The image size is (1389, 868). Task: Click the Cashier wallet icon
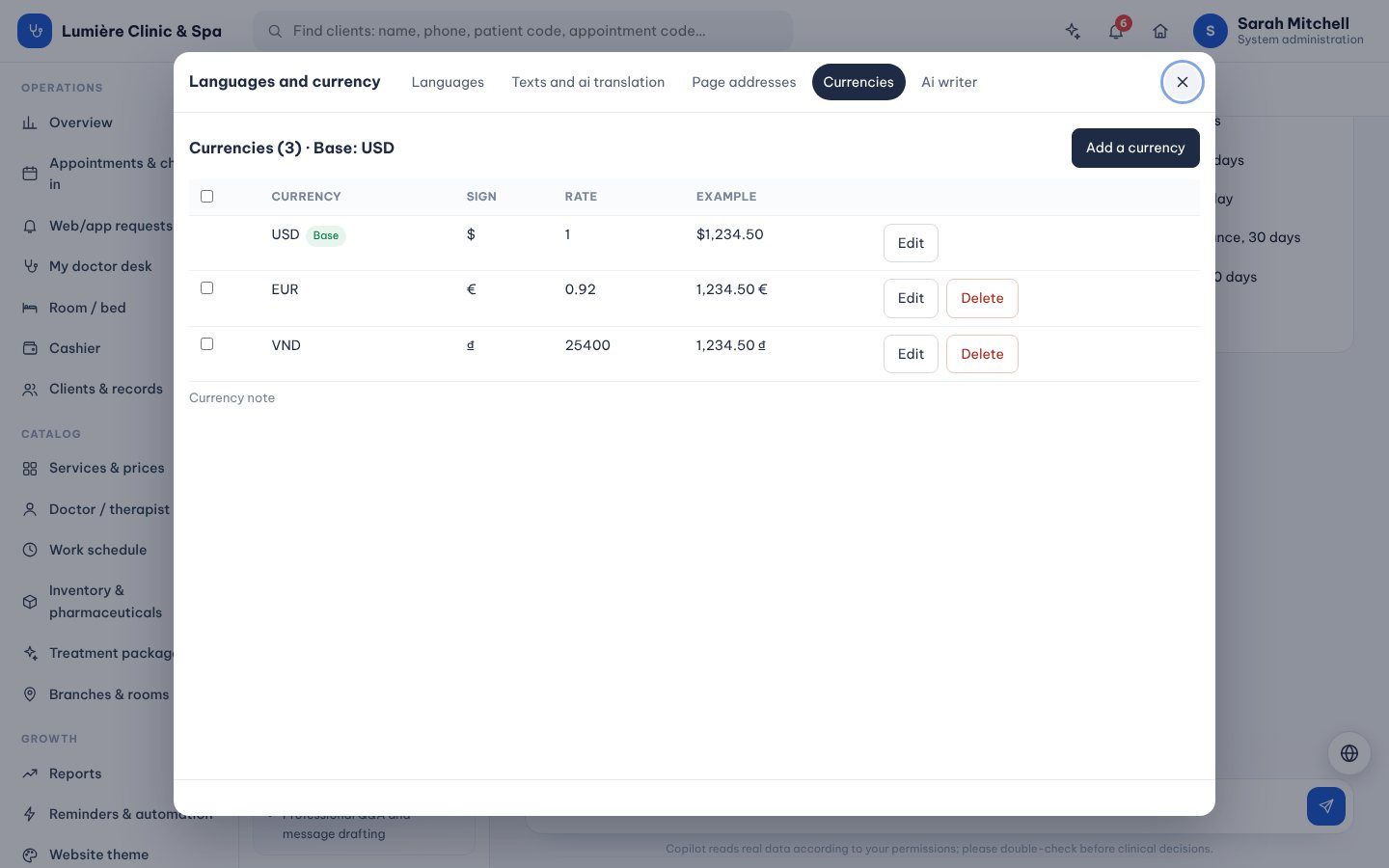click(x=30, y=348)
